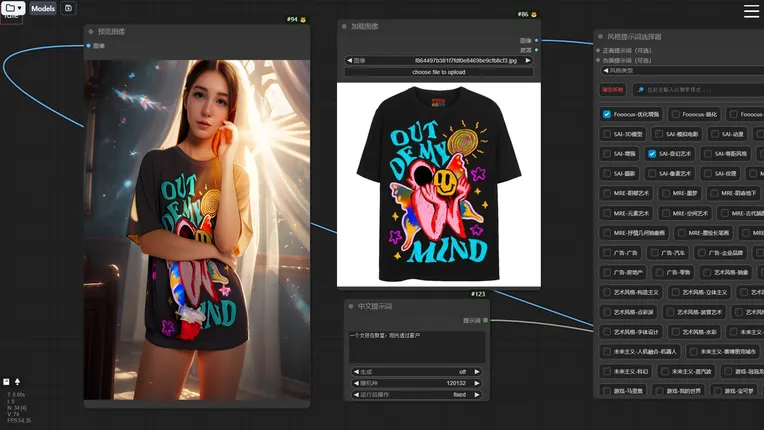Image resolution: width=764 pixels, height=430 pixels.
Task: Enable the SAI-3D模型 style checkbox
Action: click(x=607, y=134)
